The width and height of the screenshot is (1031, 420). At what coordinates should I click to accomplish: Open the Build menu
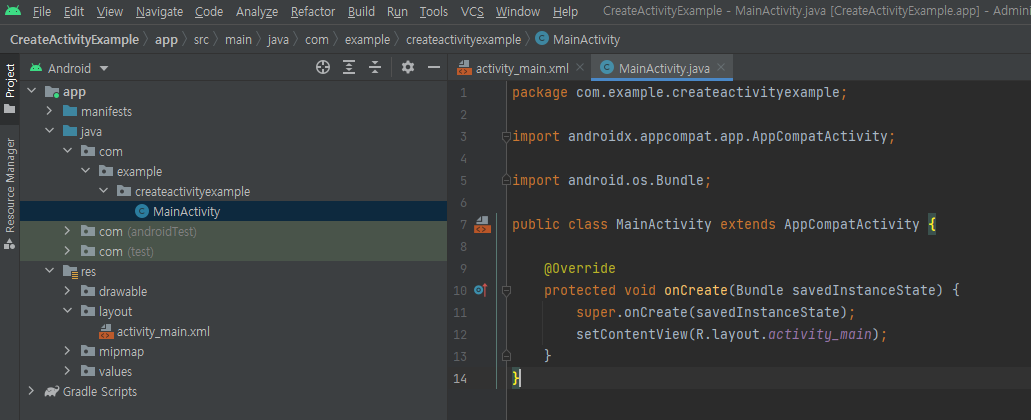[x=362, y=12]
